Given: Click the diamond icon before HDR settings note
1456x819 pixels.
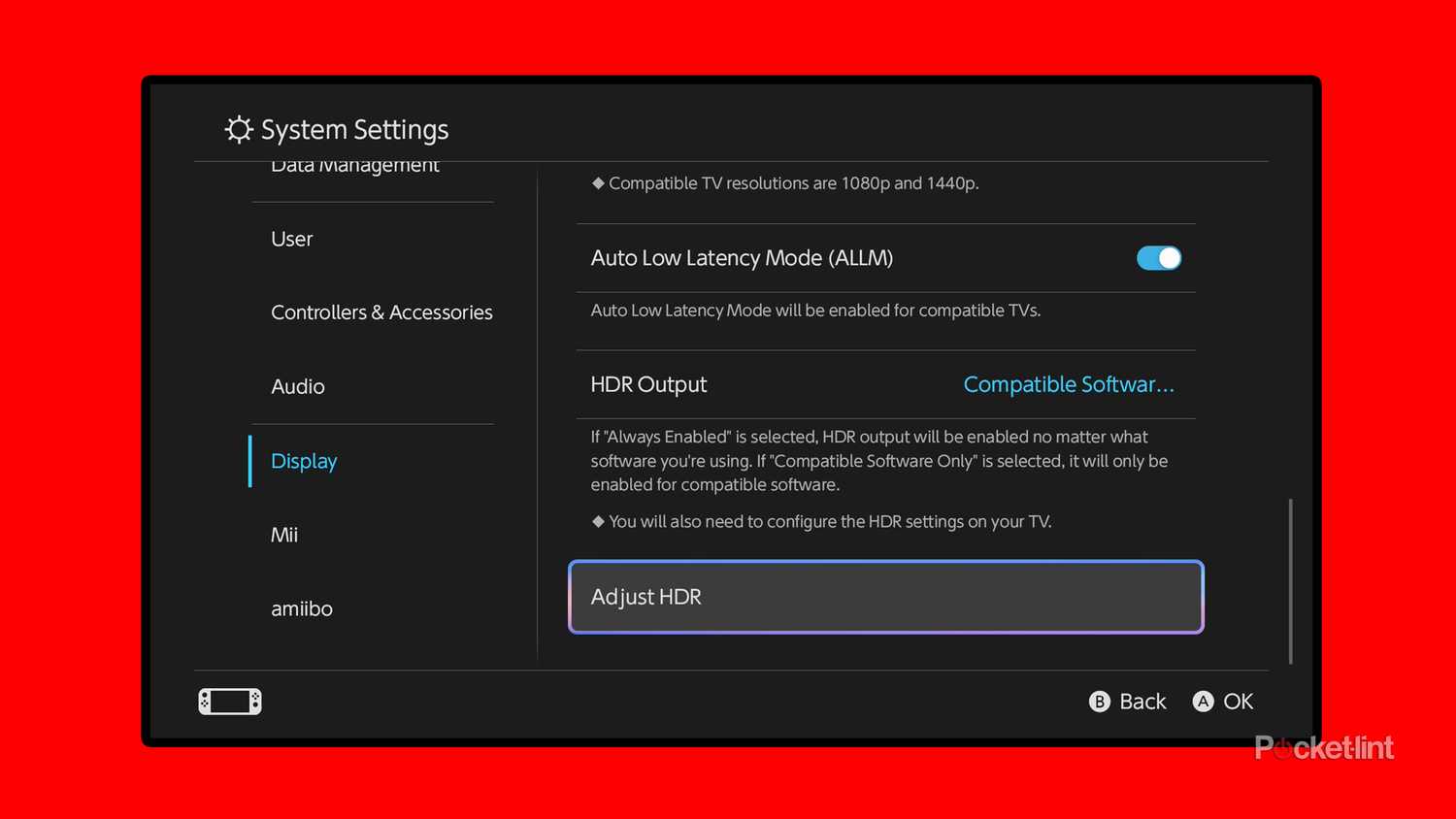Looking at the screenshot, I should point(597,521).
